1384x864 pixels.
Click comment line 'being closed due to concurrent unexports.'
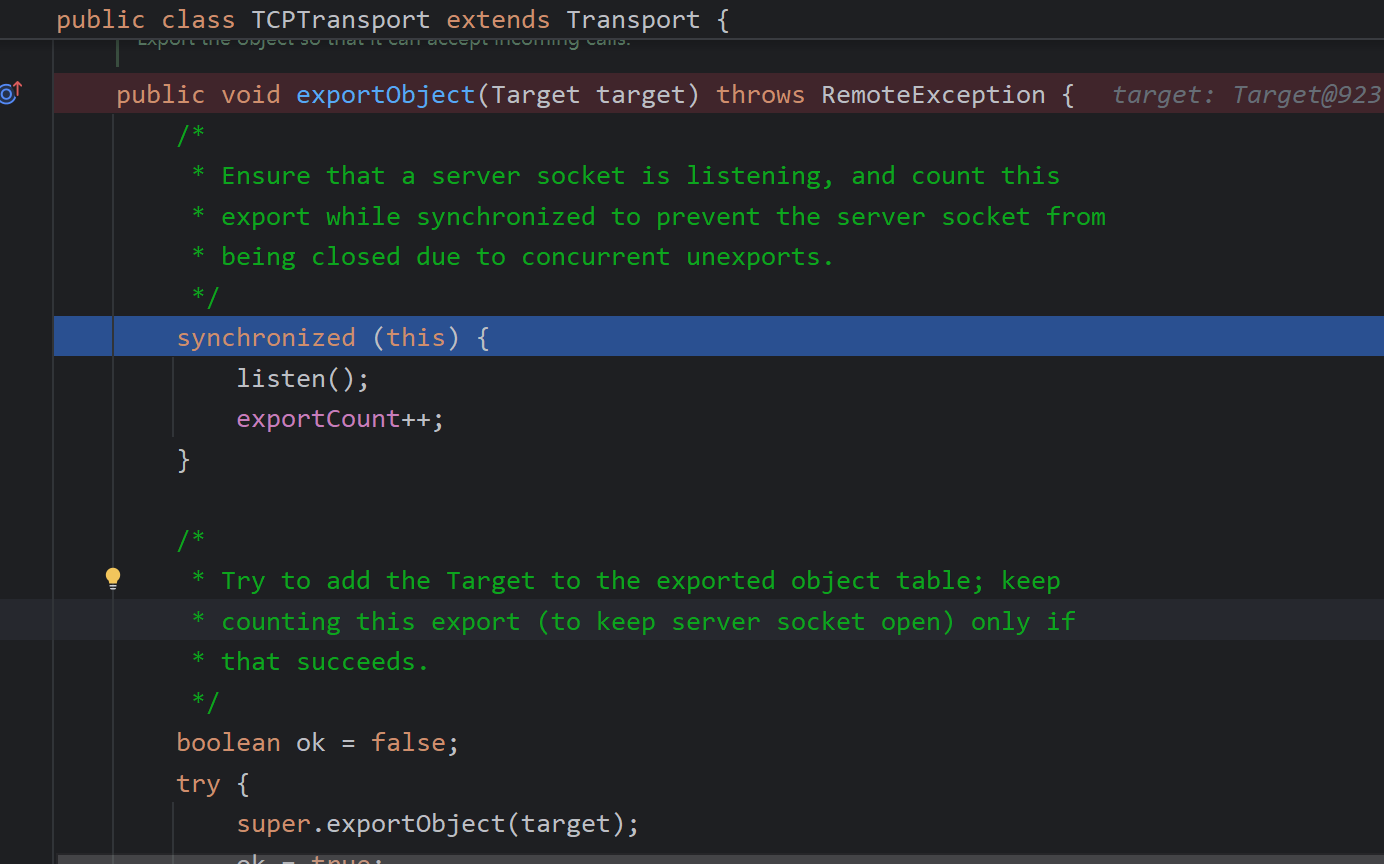[x=513, y=257]
